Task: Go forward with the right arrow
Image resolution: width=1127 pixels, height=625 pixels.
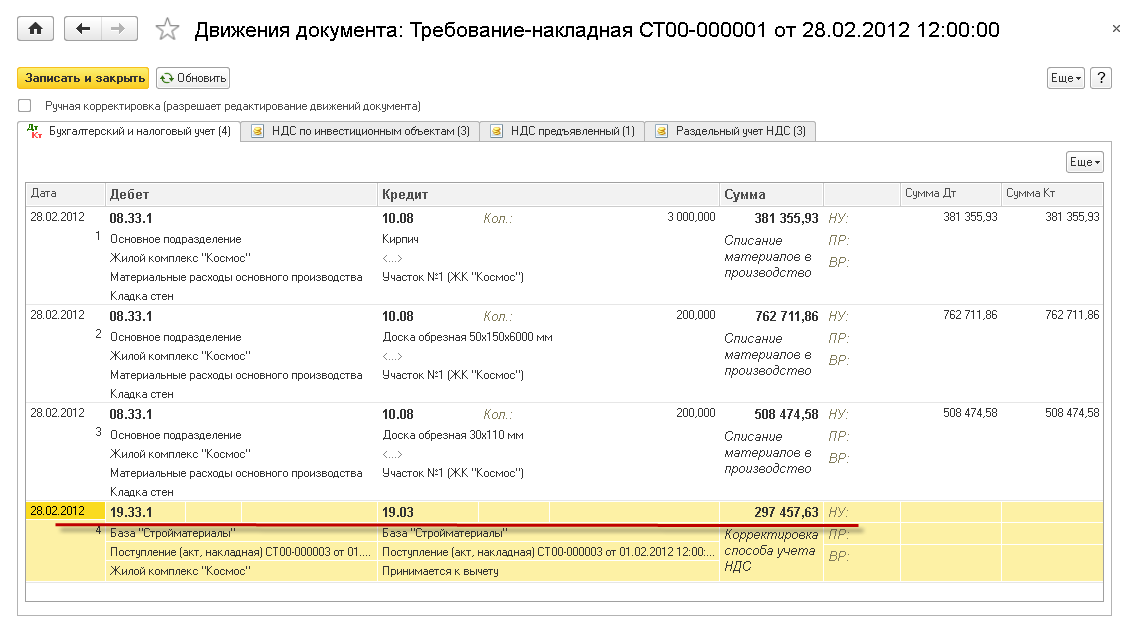Action: point(118,29)
